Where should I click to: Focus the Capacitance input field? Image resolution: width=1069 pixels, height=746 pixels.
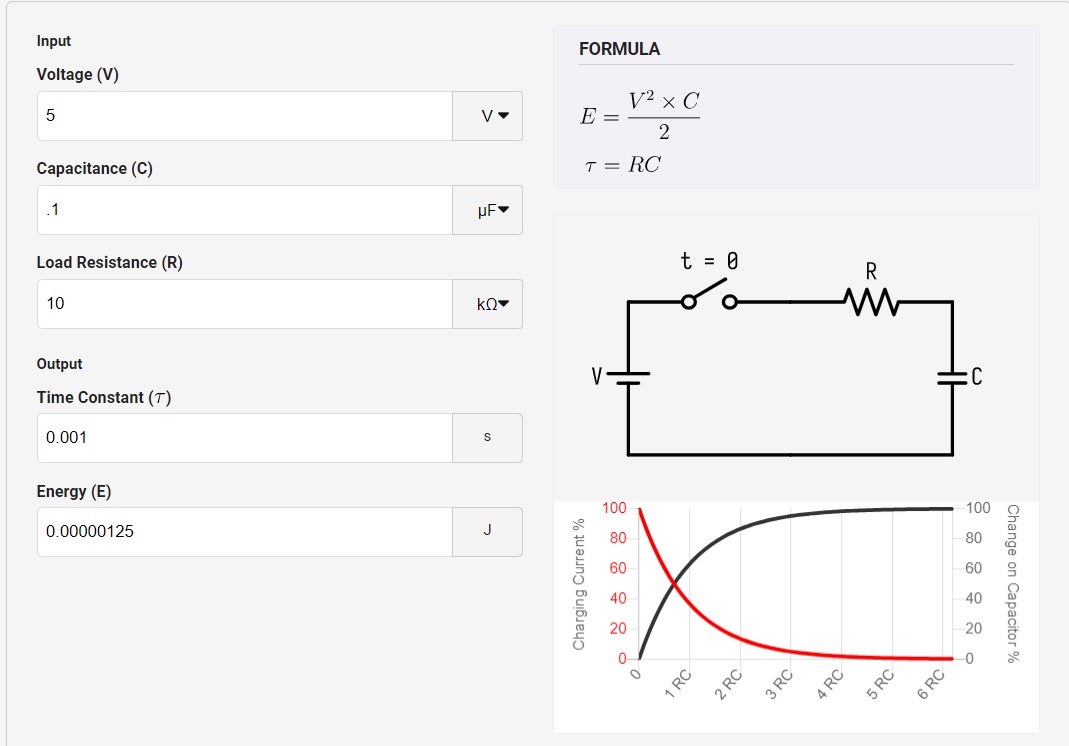(245, 210)
